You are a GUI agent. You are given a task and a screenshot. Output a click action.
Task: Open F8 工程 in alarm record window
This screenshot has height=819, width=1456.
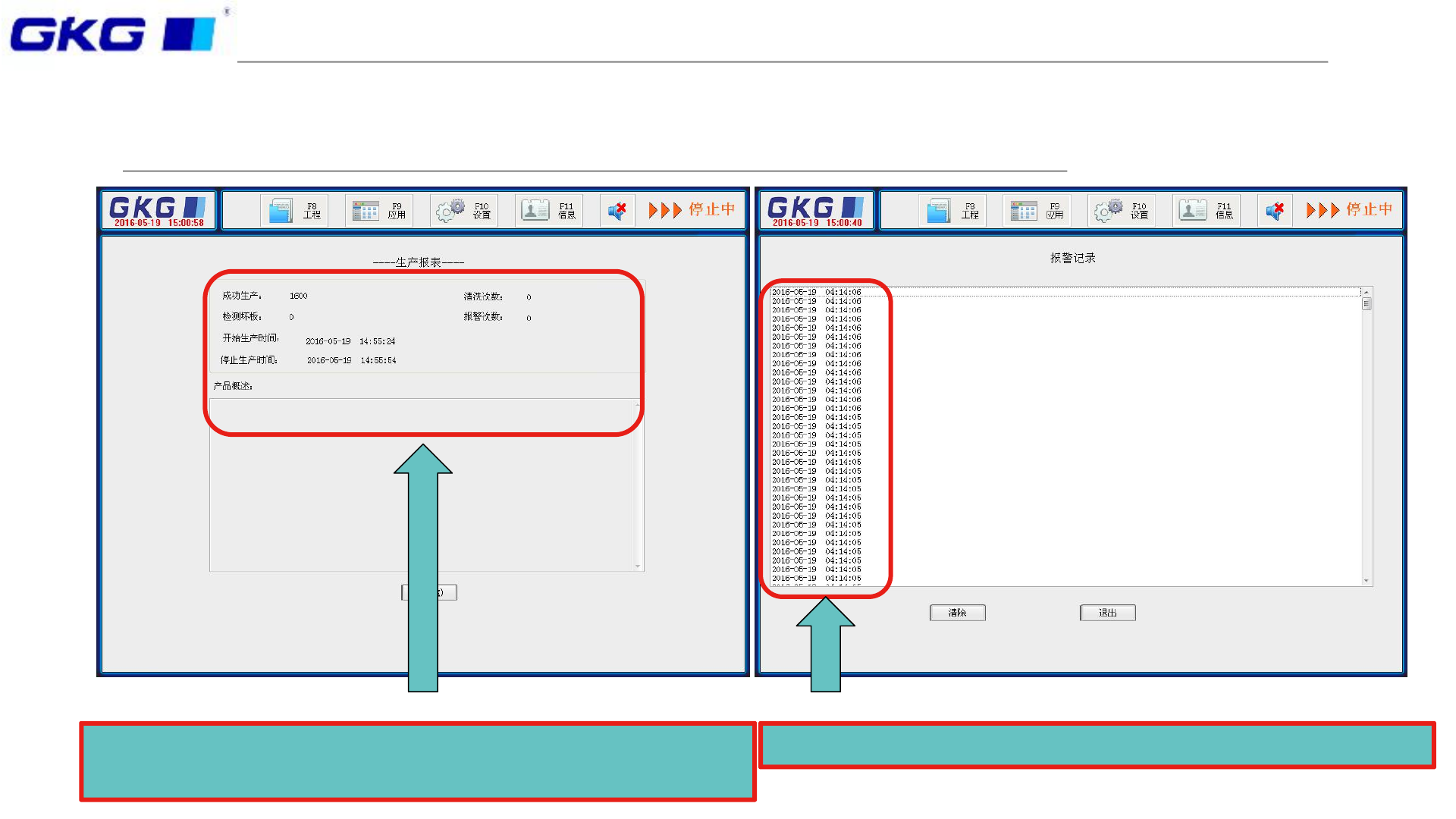952,210
